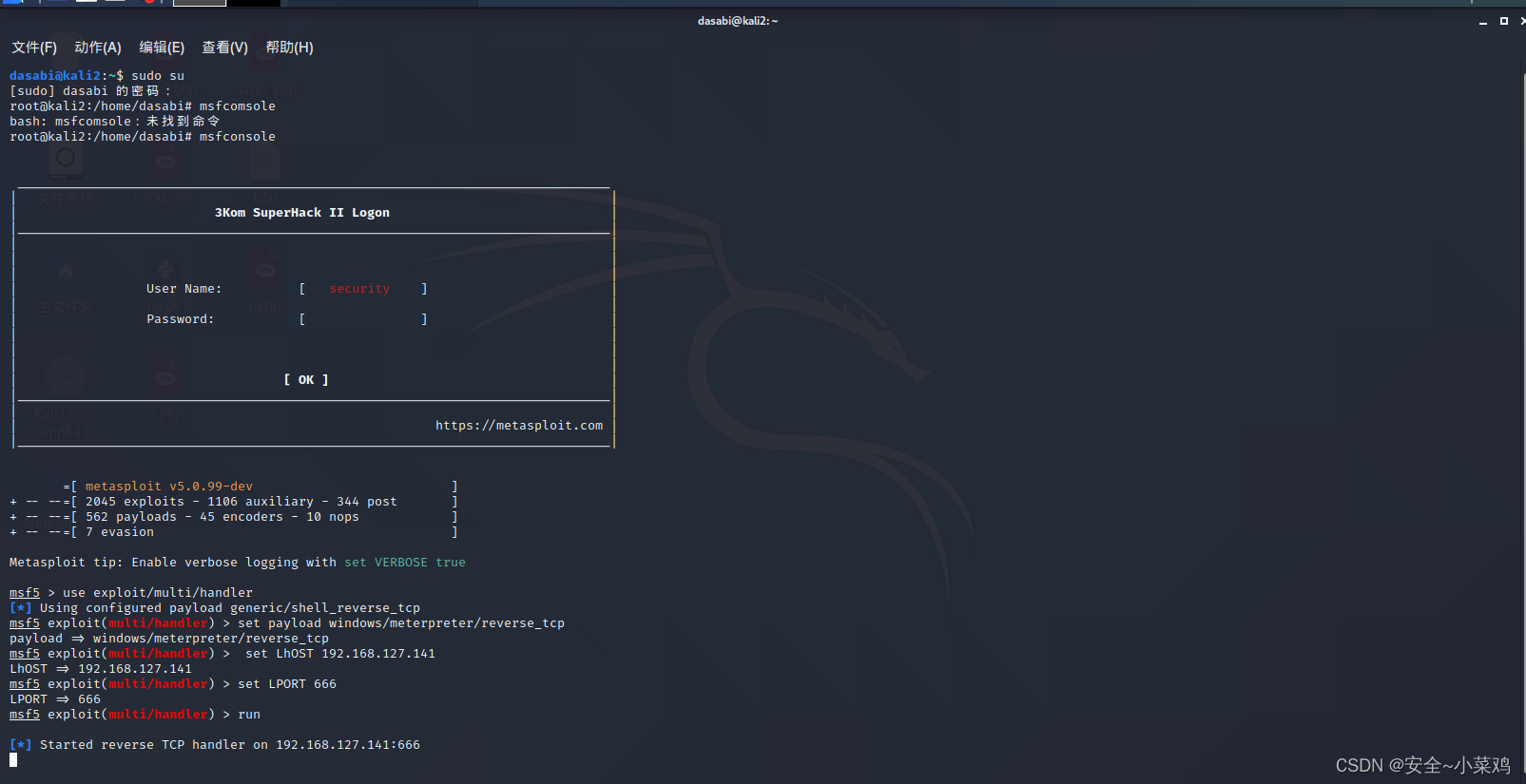Click the https://metasploit.com URL
This screenshot has height=784, width=1526.
tap(519, 426)
